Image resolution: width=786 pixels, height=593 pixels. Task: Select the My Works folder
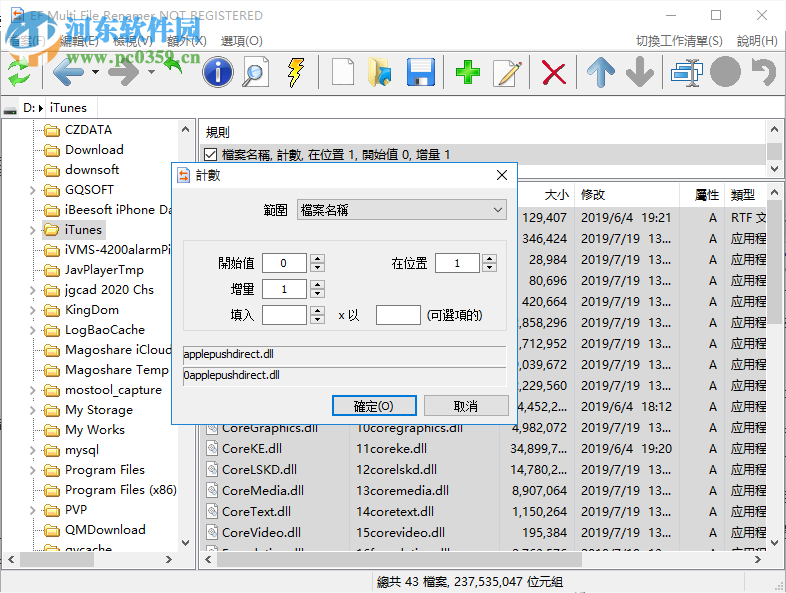pyautogui.click(x=95, y=430)
